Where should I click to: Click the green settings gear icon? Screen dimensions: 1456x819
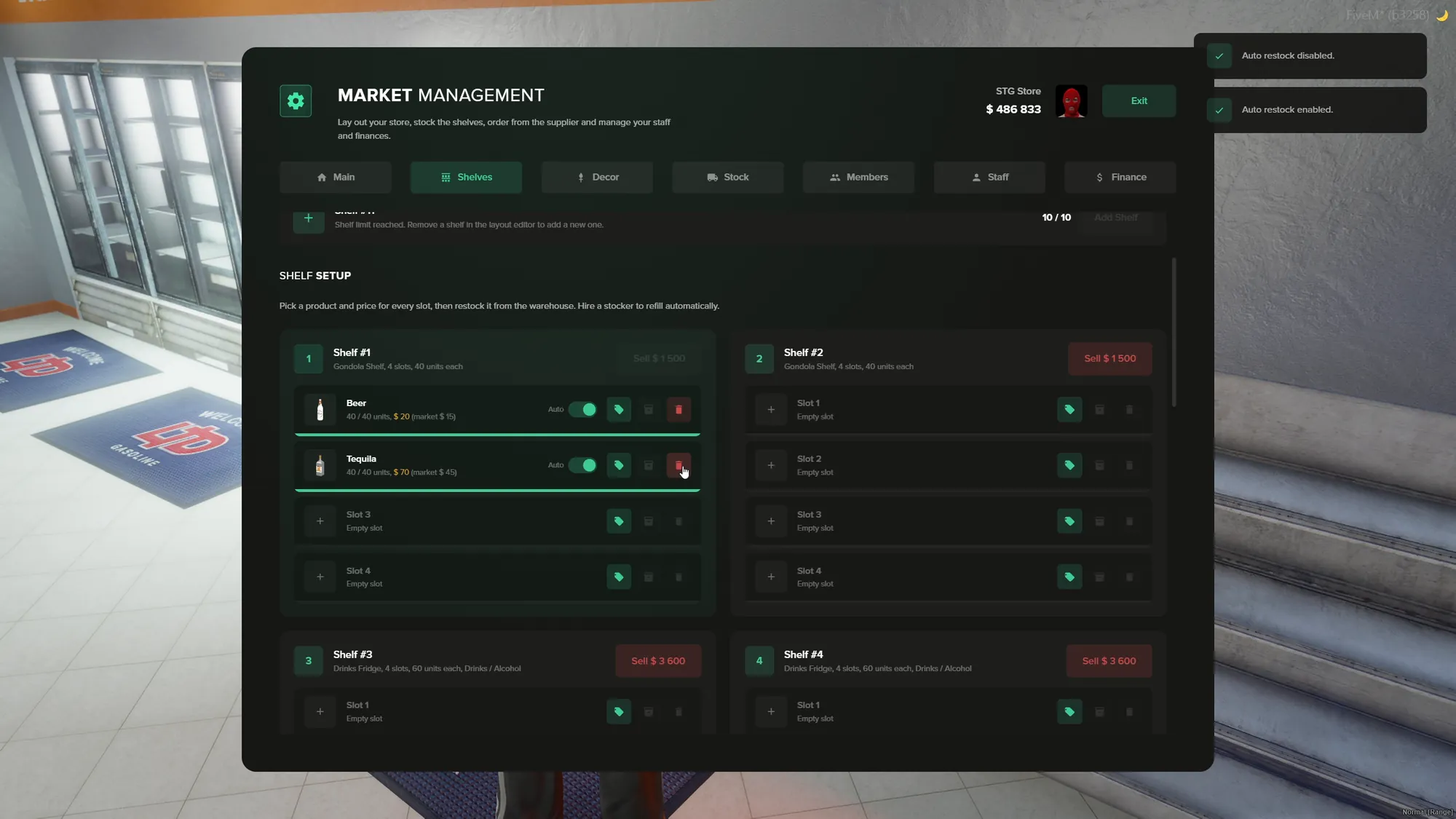click(x=296, y=100)
